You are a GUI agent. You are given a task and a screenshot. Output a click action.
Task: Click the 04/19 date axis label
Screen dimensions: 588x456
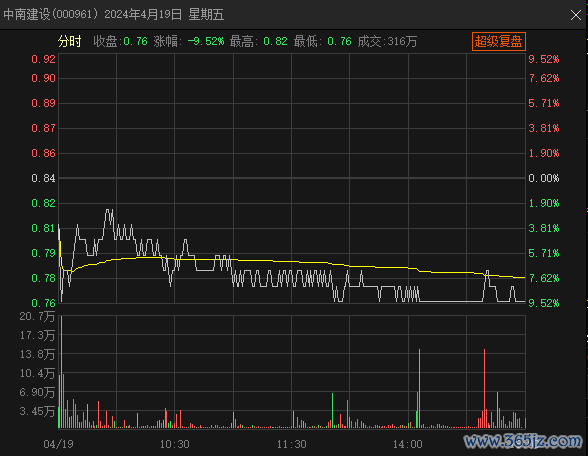[x=58, y=444]
